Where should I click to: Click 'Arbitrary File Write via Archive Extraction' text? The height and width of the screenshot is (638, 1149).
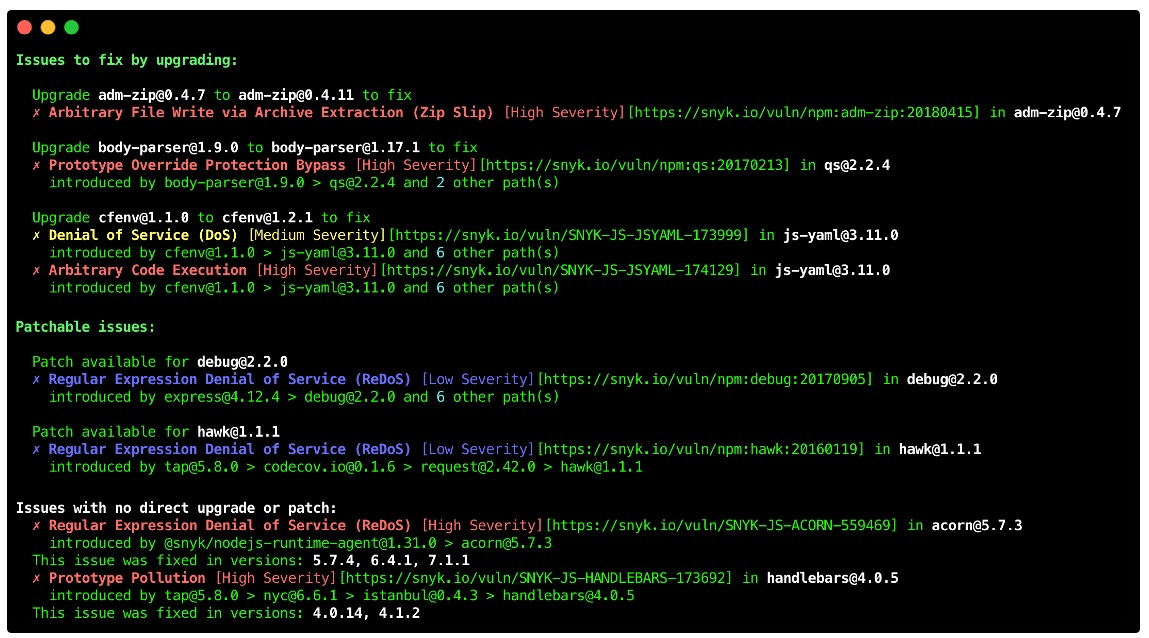pos(226,113)
